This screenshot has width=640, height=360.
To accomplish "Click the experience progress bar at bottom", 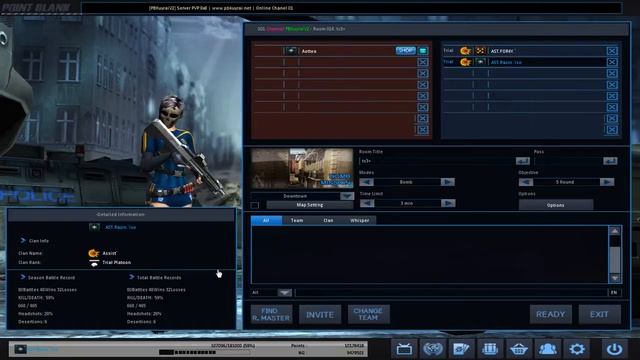I will coord(204,352).
